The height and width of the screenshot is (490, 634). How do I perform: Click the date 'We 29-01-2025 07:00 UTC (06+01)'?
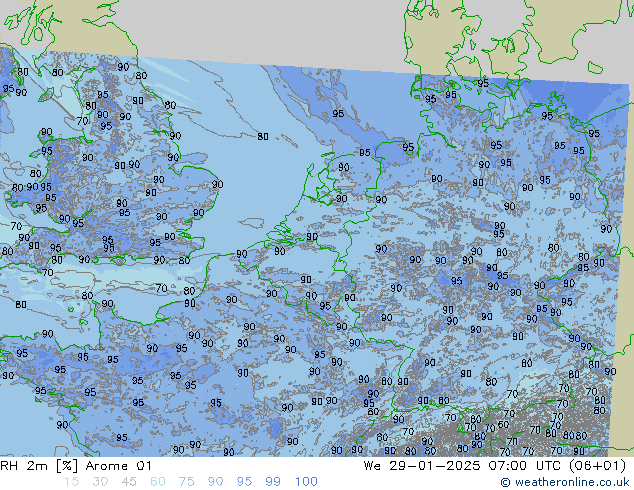(495, 466)
